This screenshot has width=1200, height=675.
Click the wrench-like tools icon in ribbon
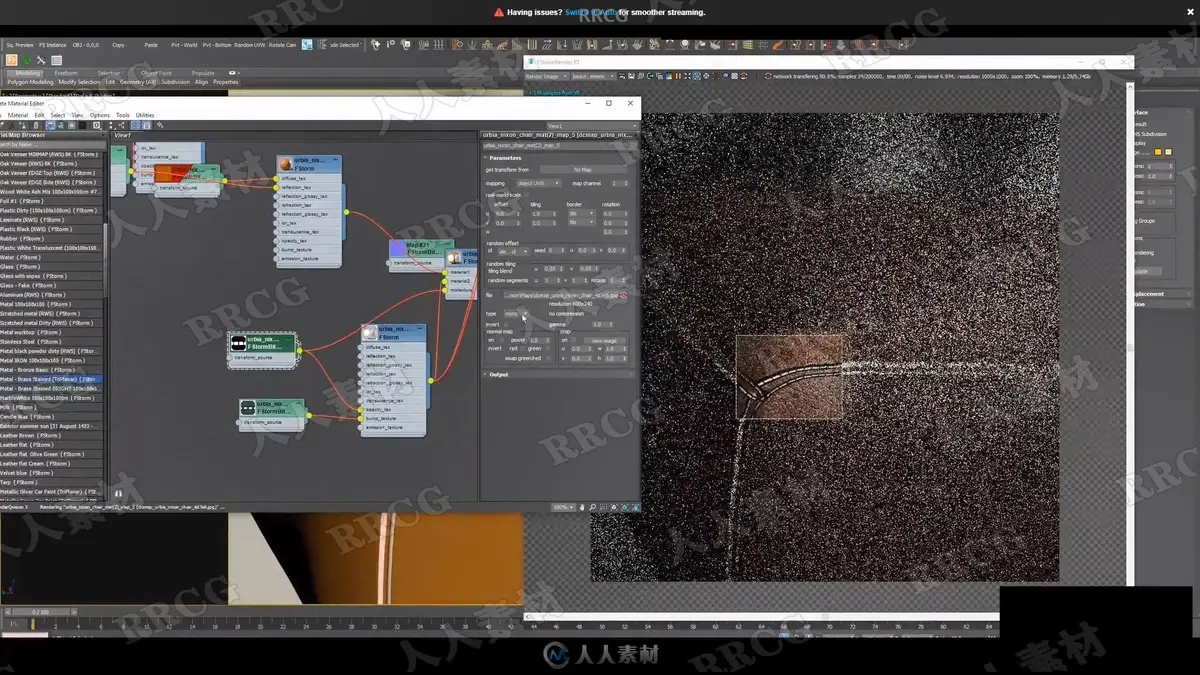41,60
